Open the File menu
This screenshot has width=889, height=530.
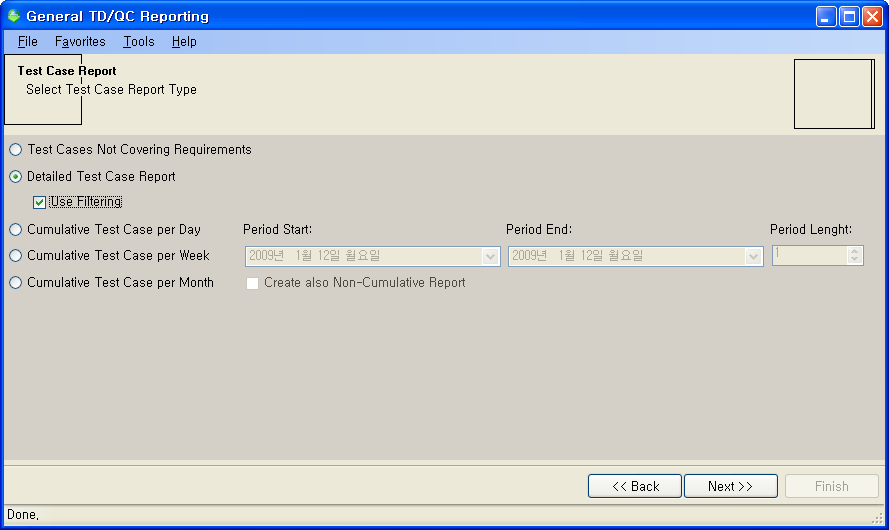pos(27,41)
